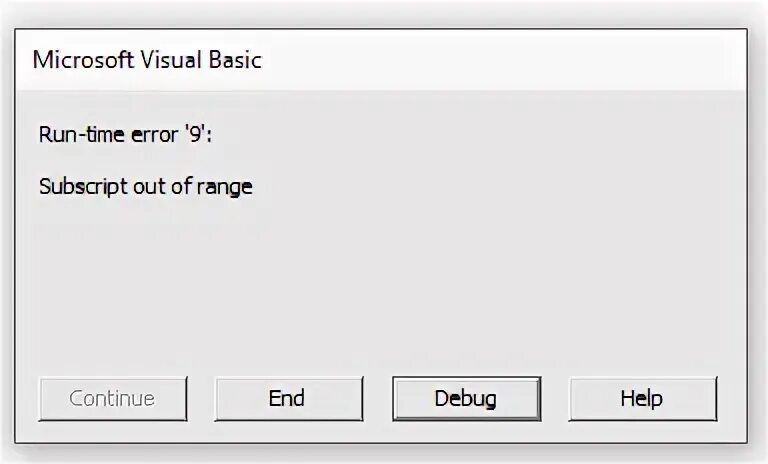Viewport: 768px width, 464px height.
Task: Choose Help to view error documentation
Action: 642,398
